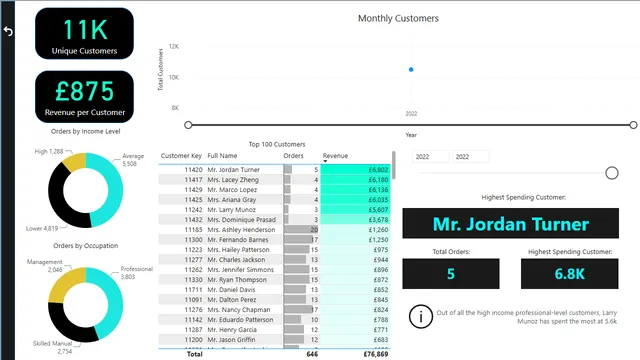Click the back arrow icon in the sidebar
This screenshot has height=360, width=640.
[x=8, y=31]
